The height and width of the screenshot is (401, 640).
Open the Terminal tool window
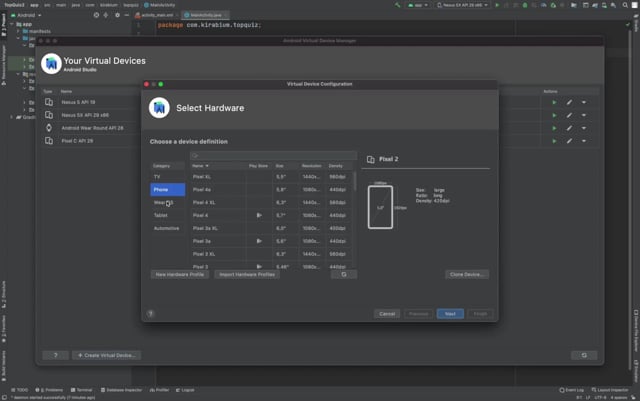coord(82,390)
